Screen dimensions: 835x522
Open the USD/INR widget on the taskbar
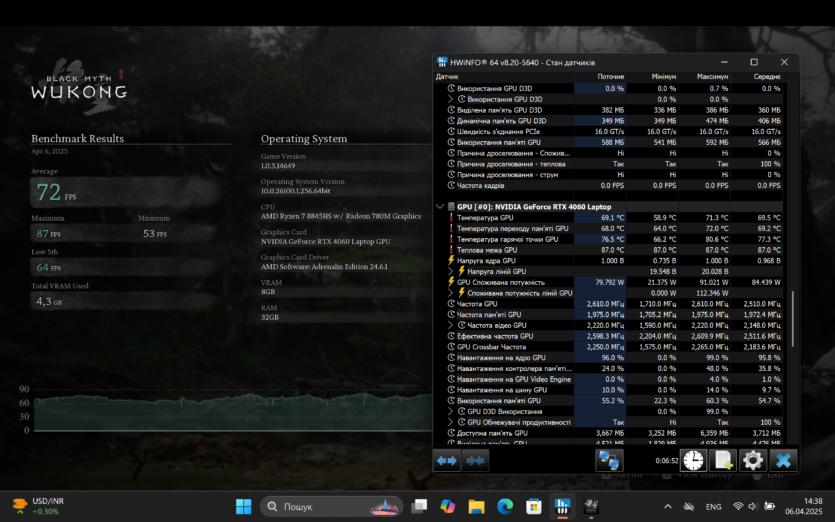(38, 506)
